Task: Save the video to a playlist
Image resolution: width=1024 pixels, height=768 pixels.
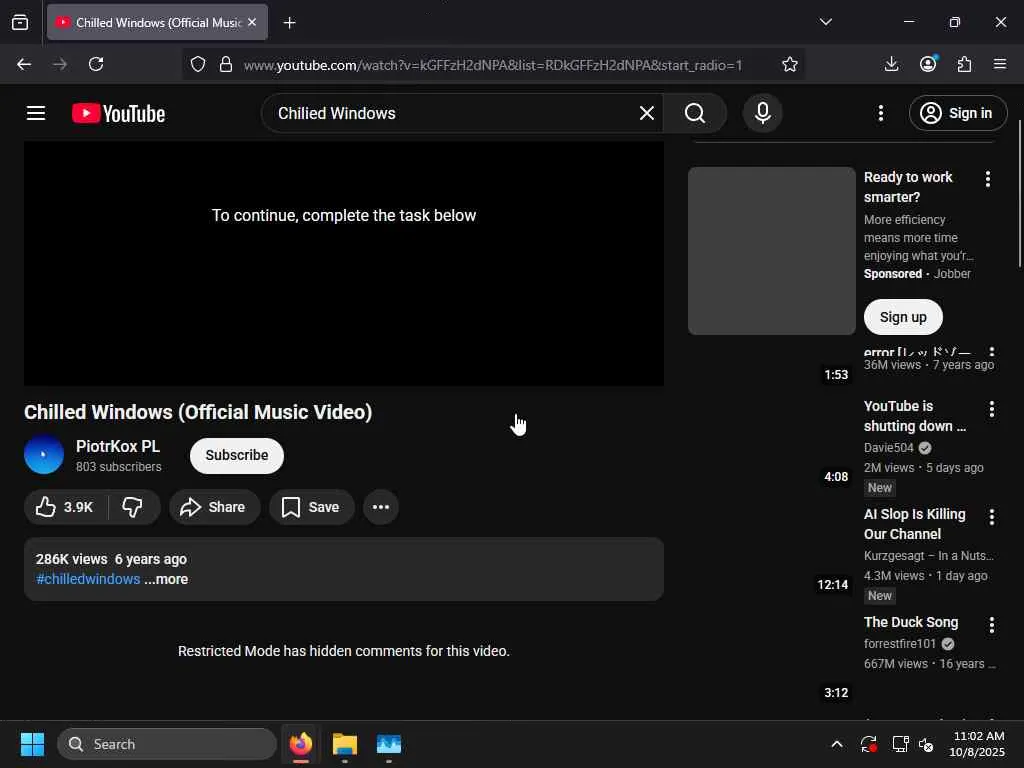Action: coord(312,507)
